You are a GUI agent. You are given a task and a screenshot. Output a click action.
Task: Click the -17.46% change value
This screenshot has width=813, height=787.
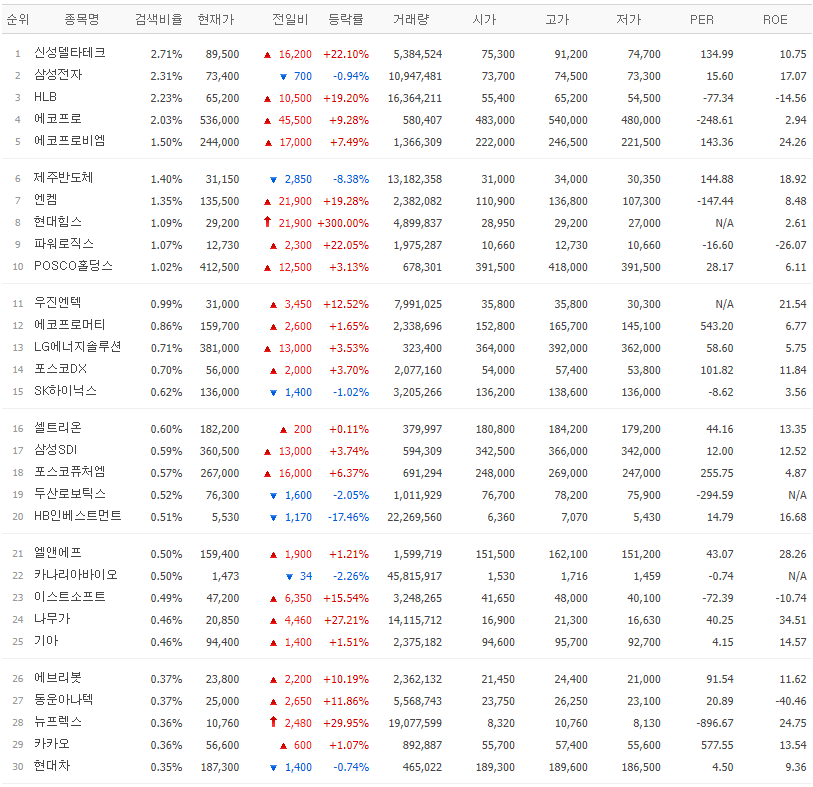[x=348, y=517]
